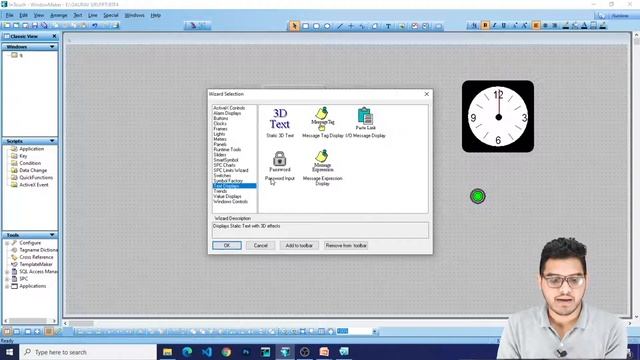This screenshot has height=360, width=640.
Task: Select Lights in the wizard list
Action: [x=219, y=134]
